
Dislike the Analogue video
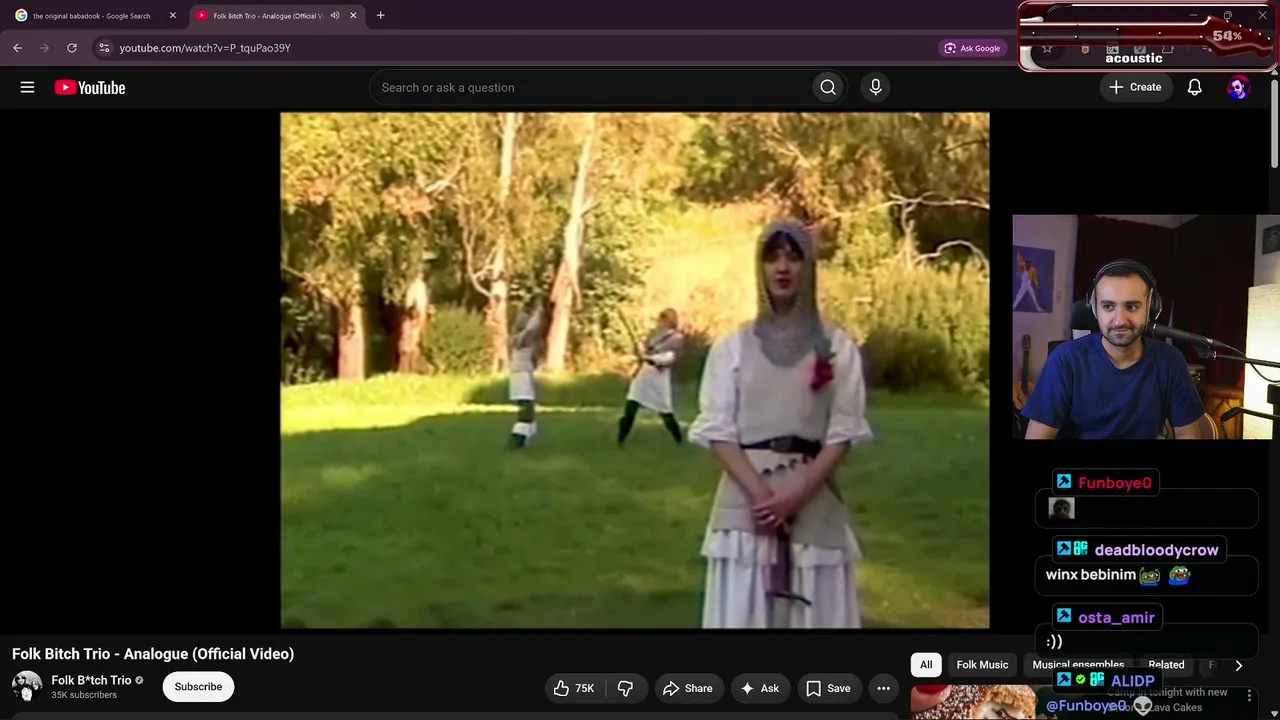pyautogui.click(x=625, y=688)
